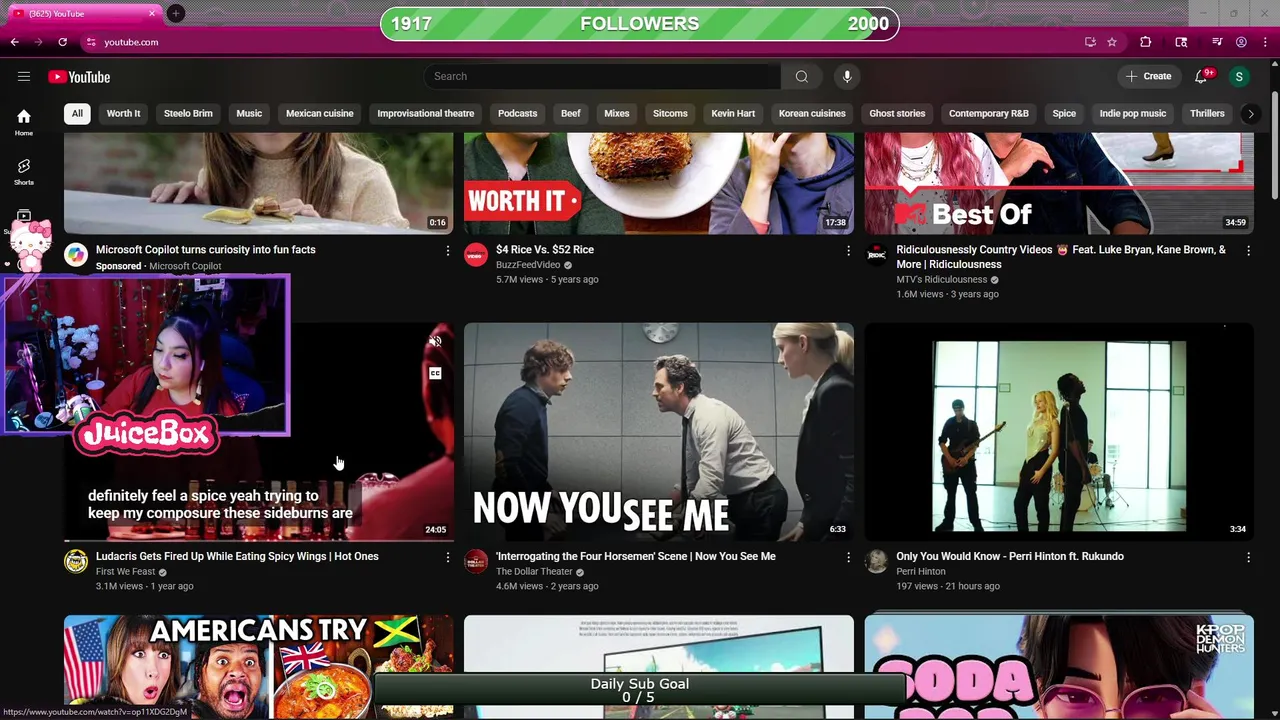Open options for Ridiculousnessly Country Videos
Image resolution: width=1280 pixels, height=720 pixels.
[x=1248, y=251]
